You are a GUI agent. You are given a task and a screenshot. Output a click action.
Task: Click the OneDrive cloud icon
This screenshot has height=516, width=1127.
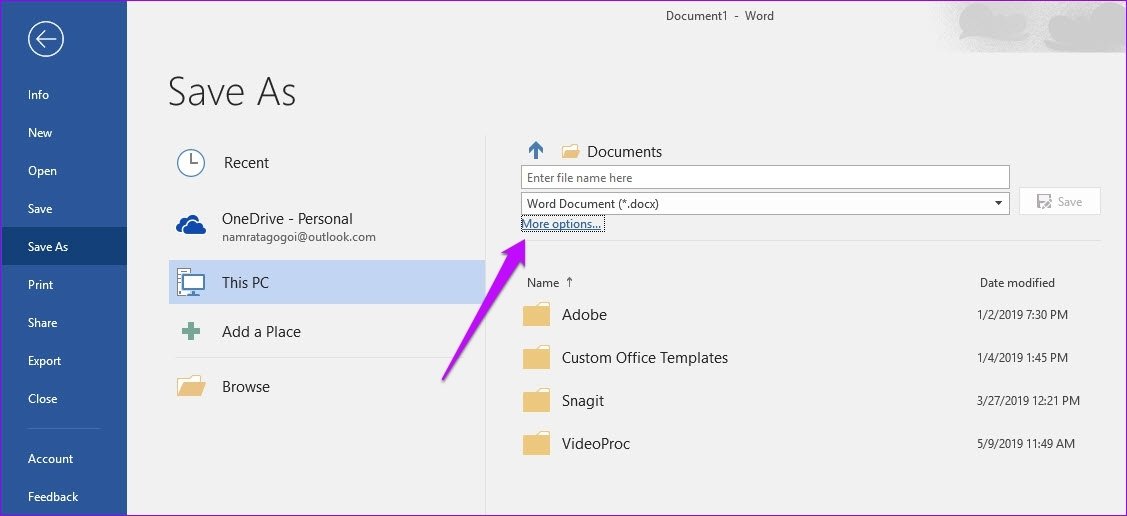coord(191,226)
